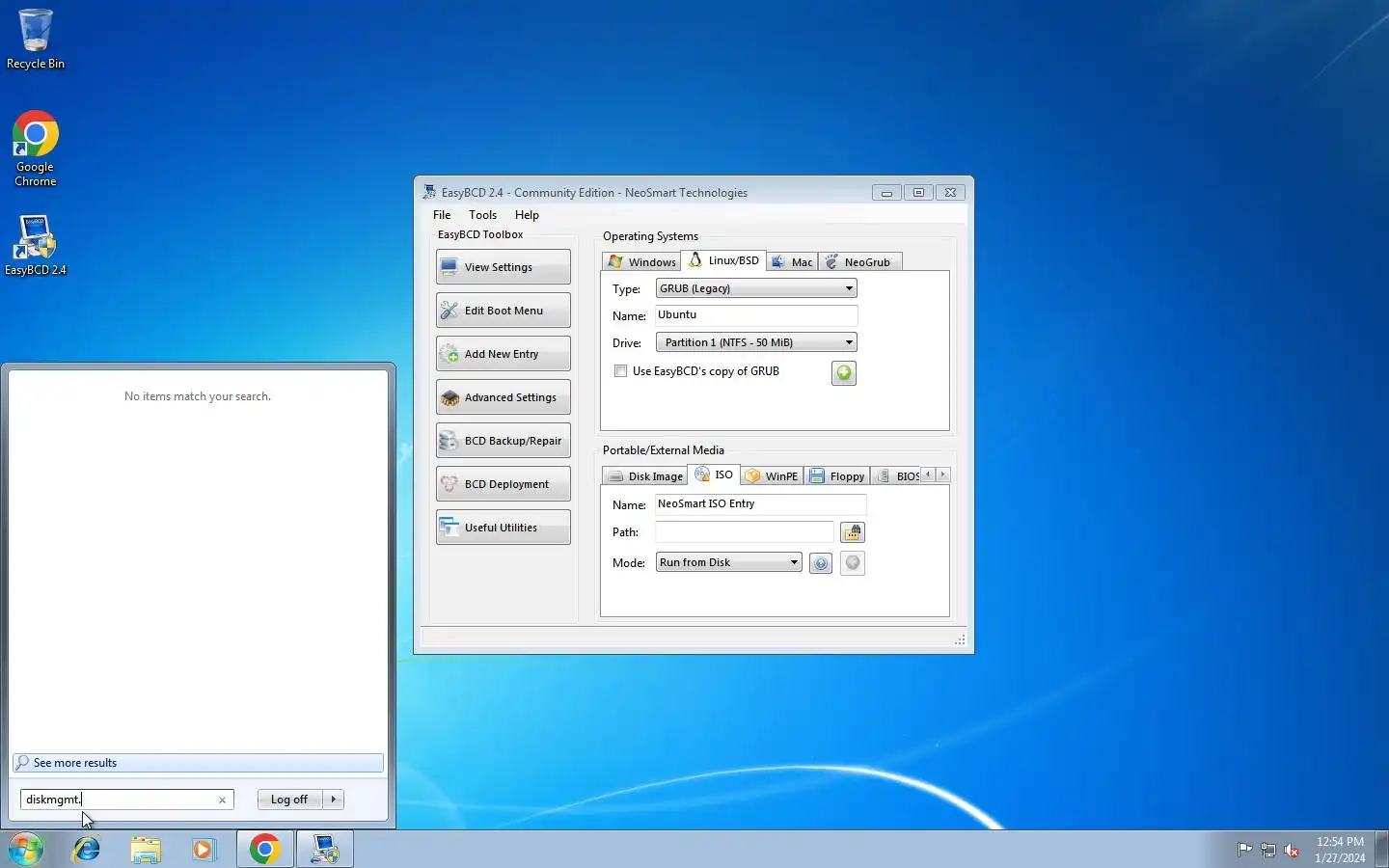Click the Log off button
Screen dimensions: 1389x868
[x=289, y=800]
